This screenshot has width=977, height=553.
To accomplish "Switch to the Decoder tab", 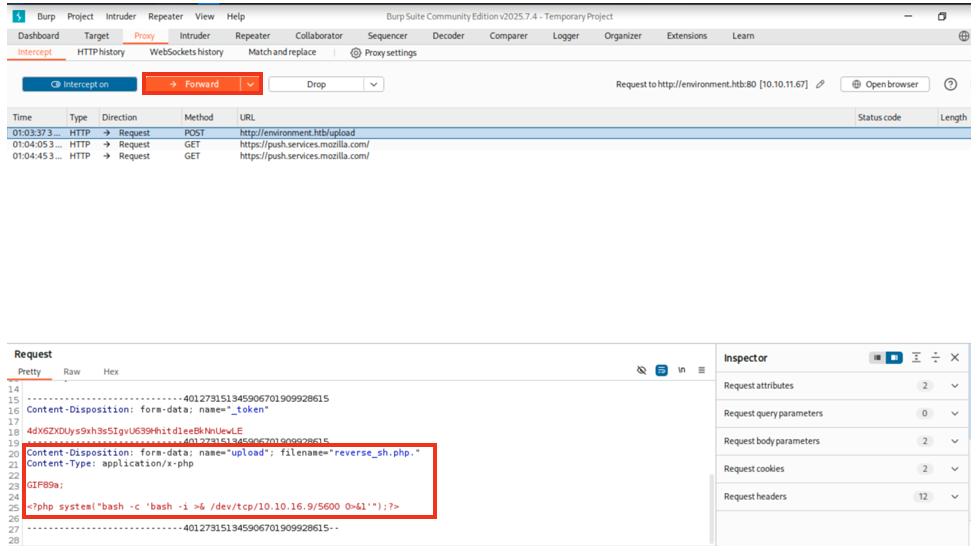I will coord(449,36).
